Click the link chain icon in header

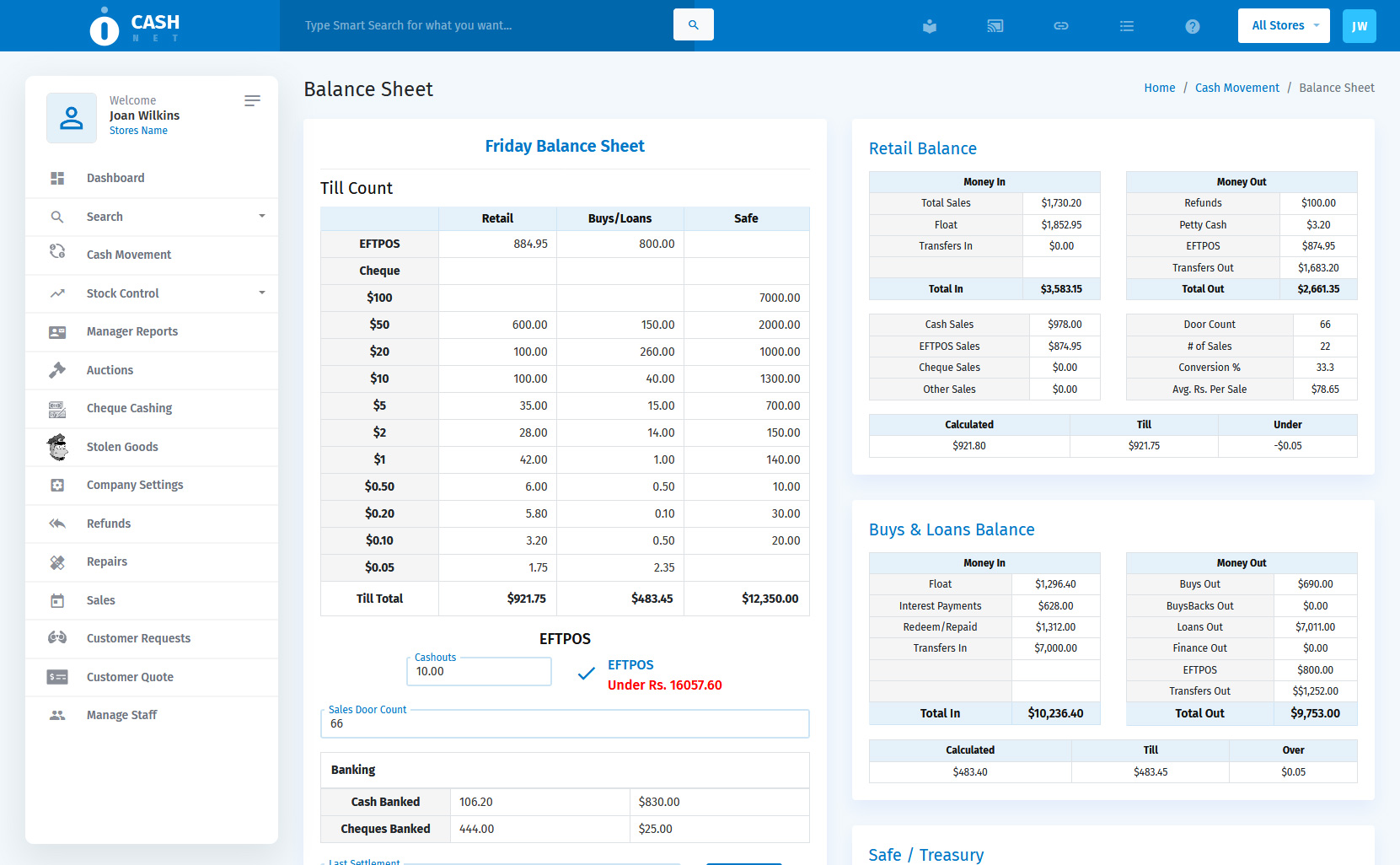pyautogui.click(x=1060, y=26)
